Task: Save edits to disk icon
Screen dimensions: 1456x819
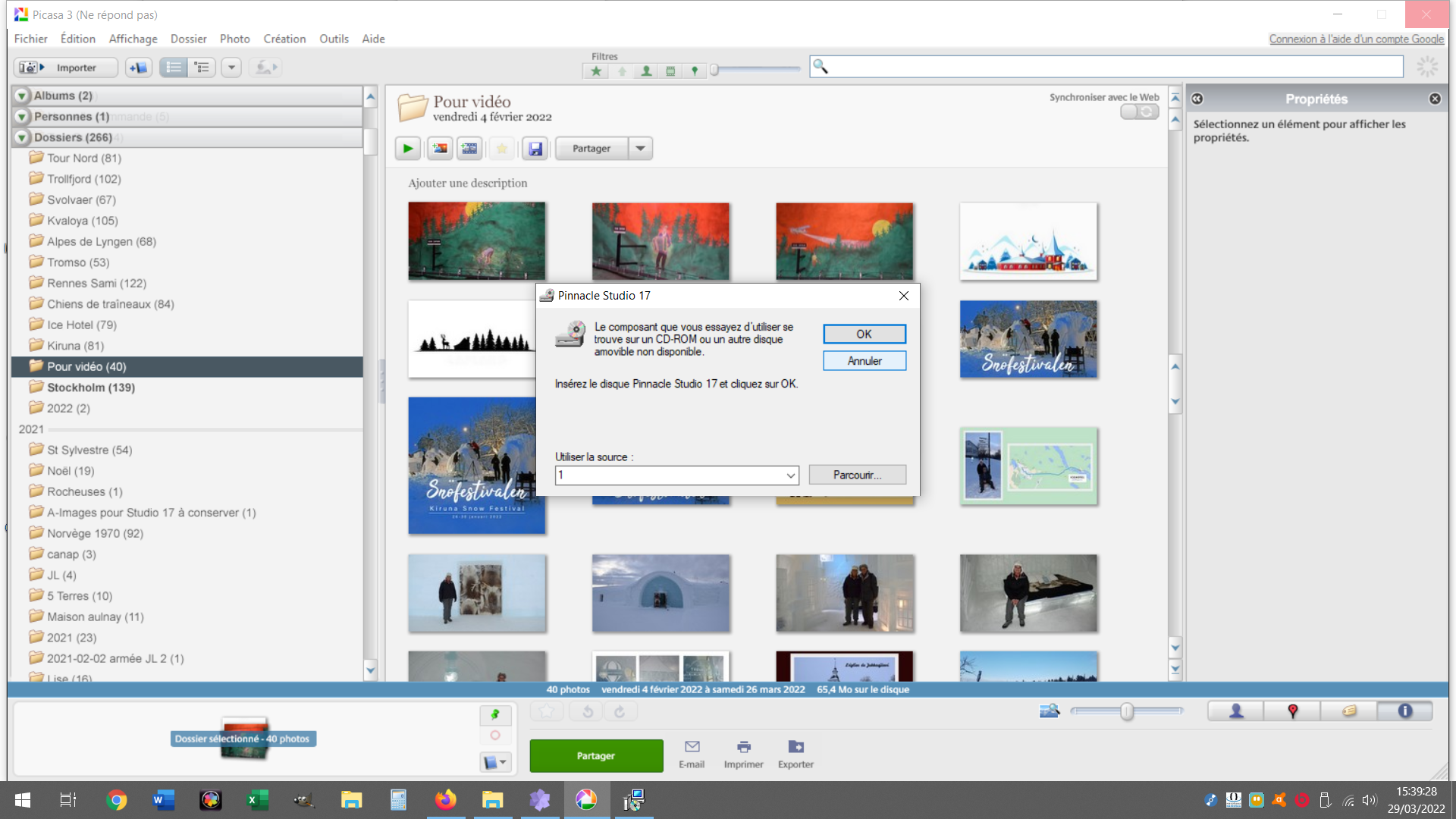Action: [535, 149]
